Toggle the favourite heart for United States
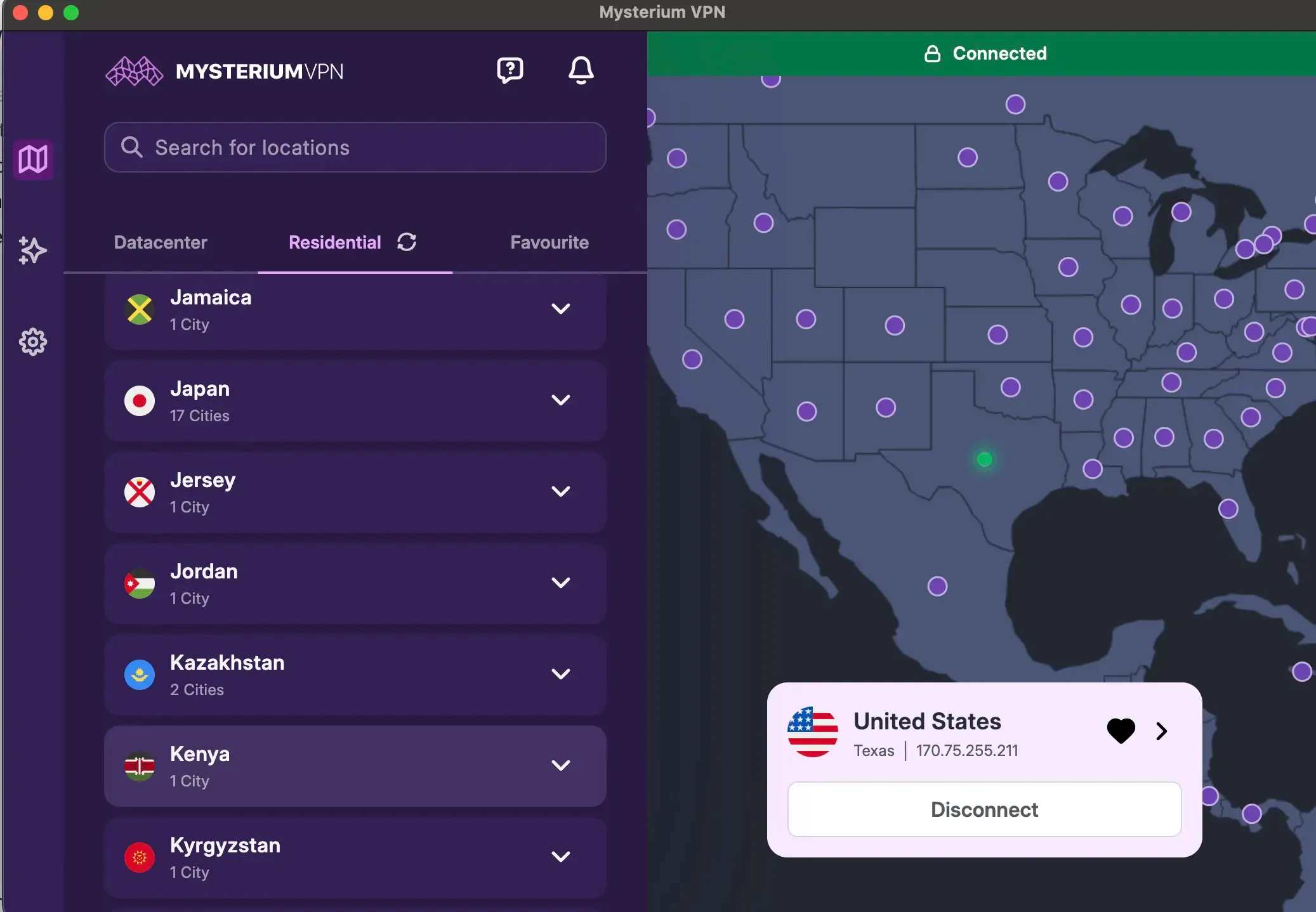 point(1121,731)
